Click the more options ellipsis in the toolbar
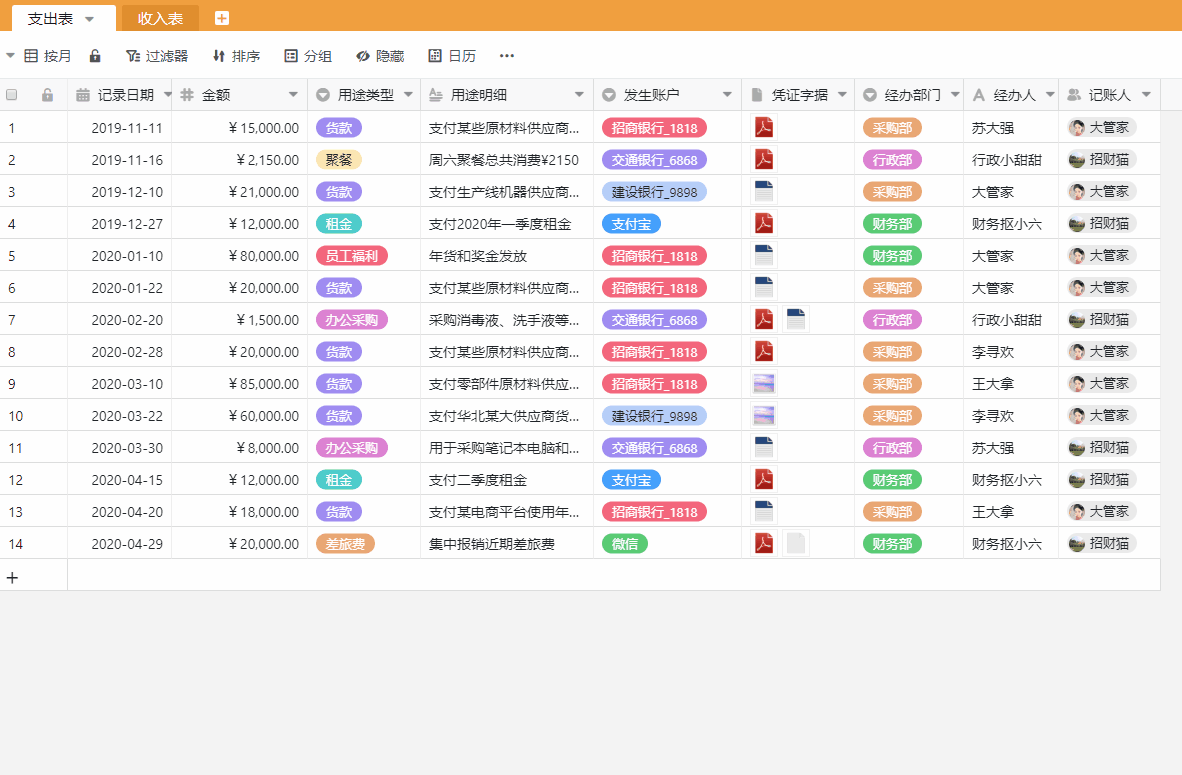The width and height of the screenshot is (1182, 775). [x=506, y=57]
